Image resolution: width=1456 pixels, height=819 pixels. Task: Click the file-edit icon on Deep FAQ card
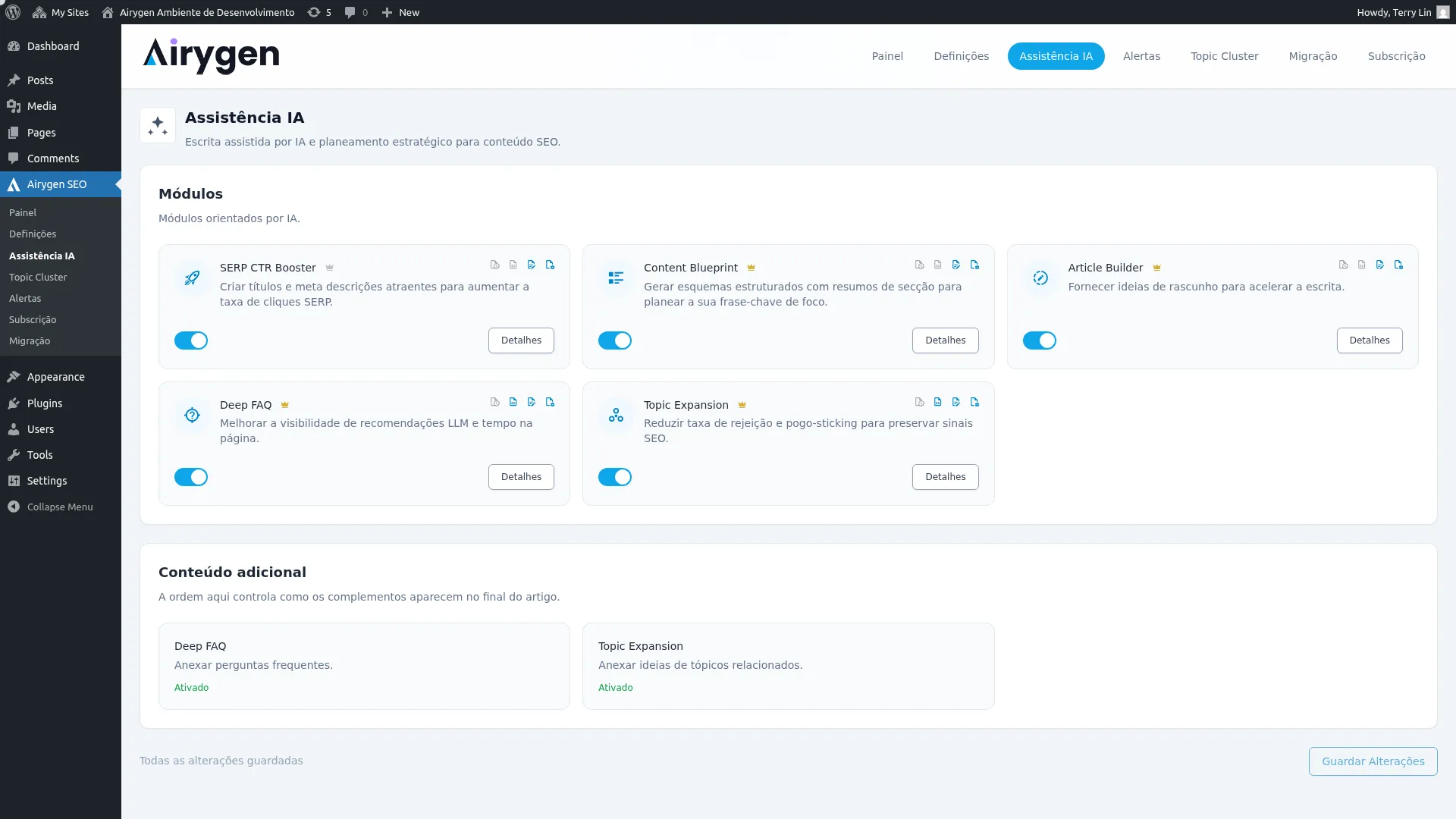coord(532,402)
